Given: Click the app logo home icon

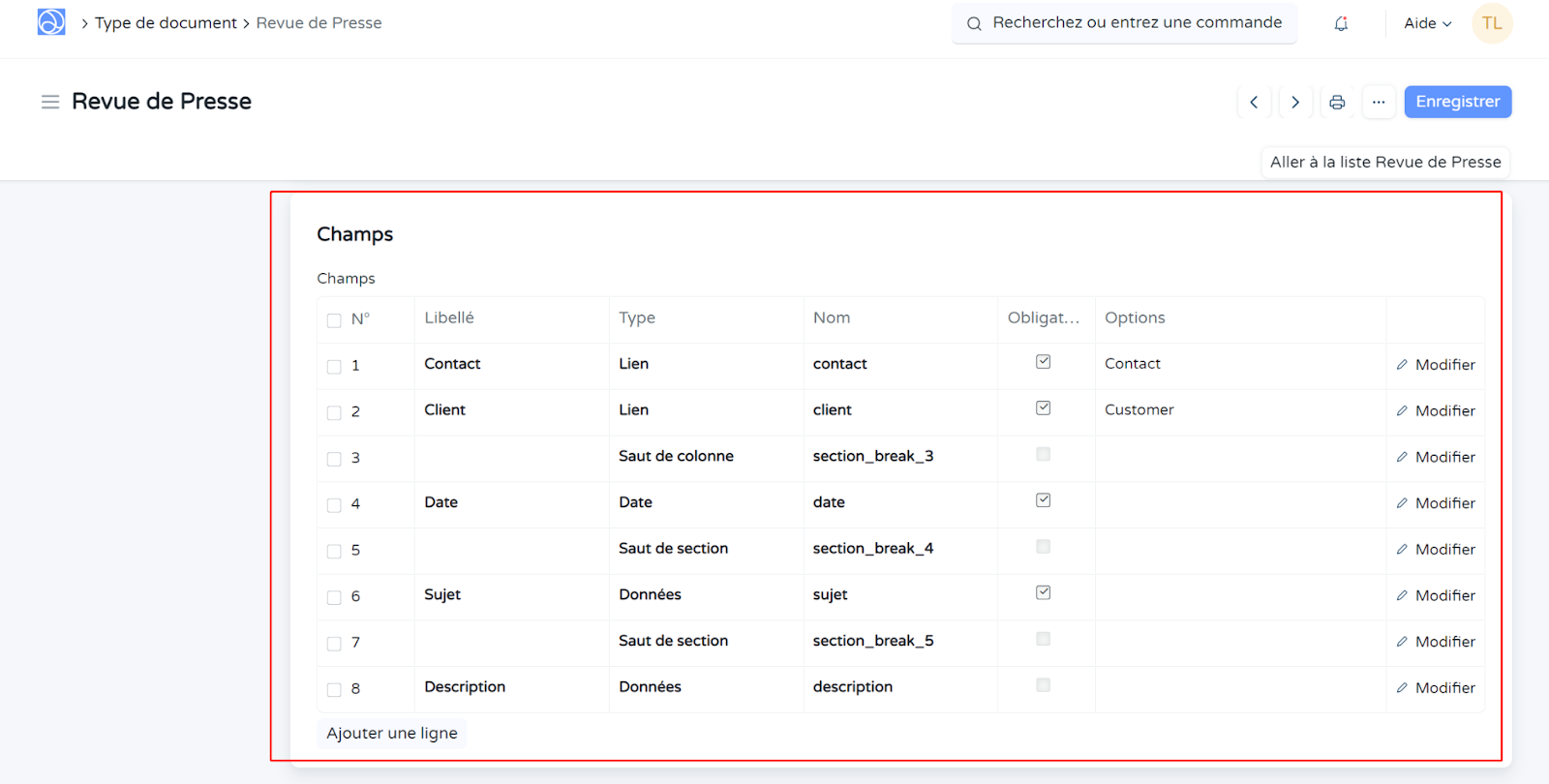Looking at the screenshot, I should click(x=51, y=22).
